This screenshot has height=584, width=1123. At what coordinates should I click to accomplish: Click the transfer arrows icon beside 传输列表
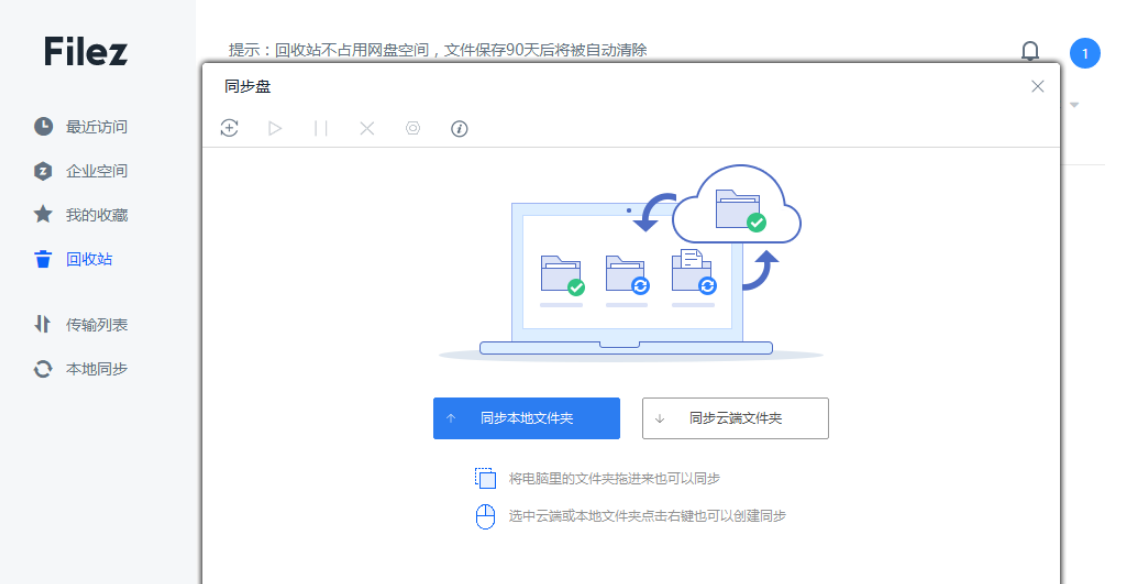pos(42,325)
